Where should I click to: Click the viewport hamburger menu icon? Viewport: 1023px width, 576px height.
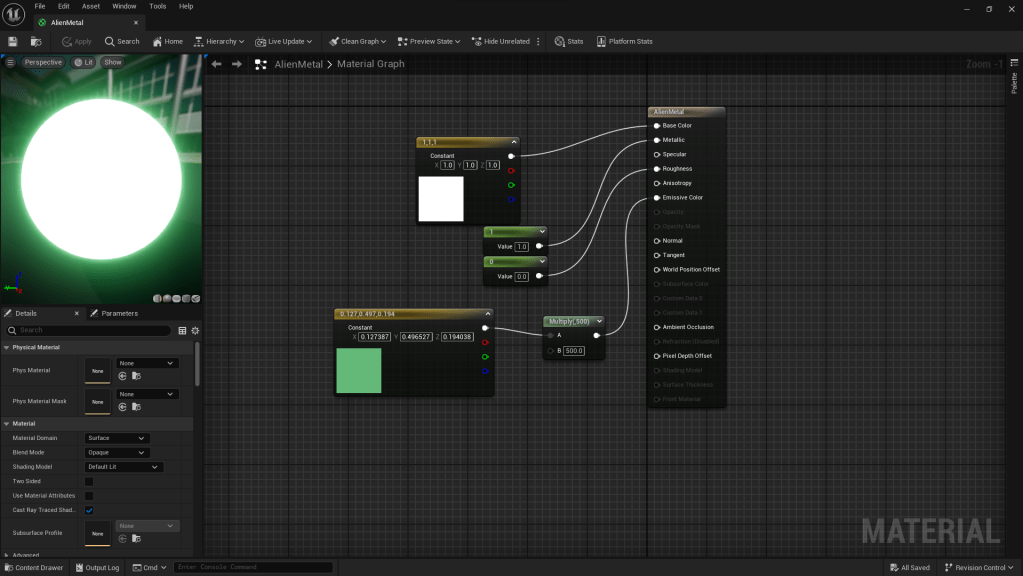tap(10, 62)
